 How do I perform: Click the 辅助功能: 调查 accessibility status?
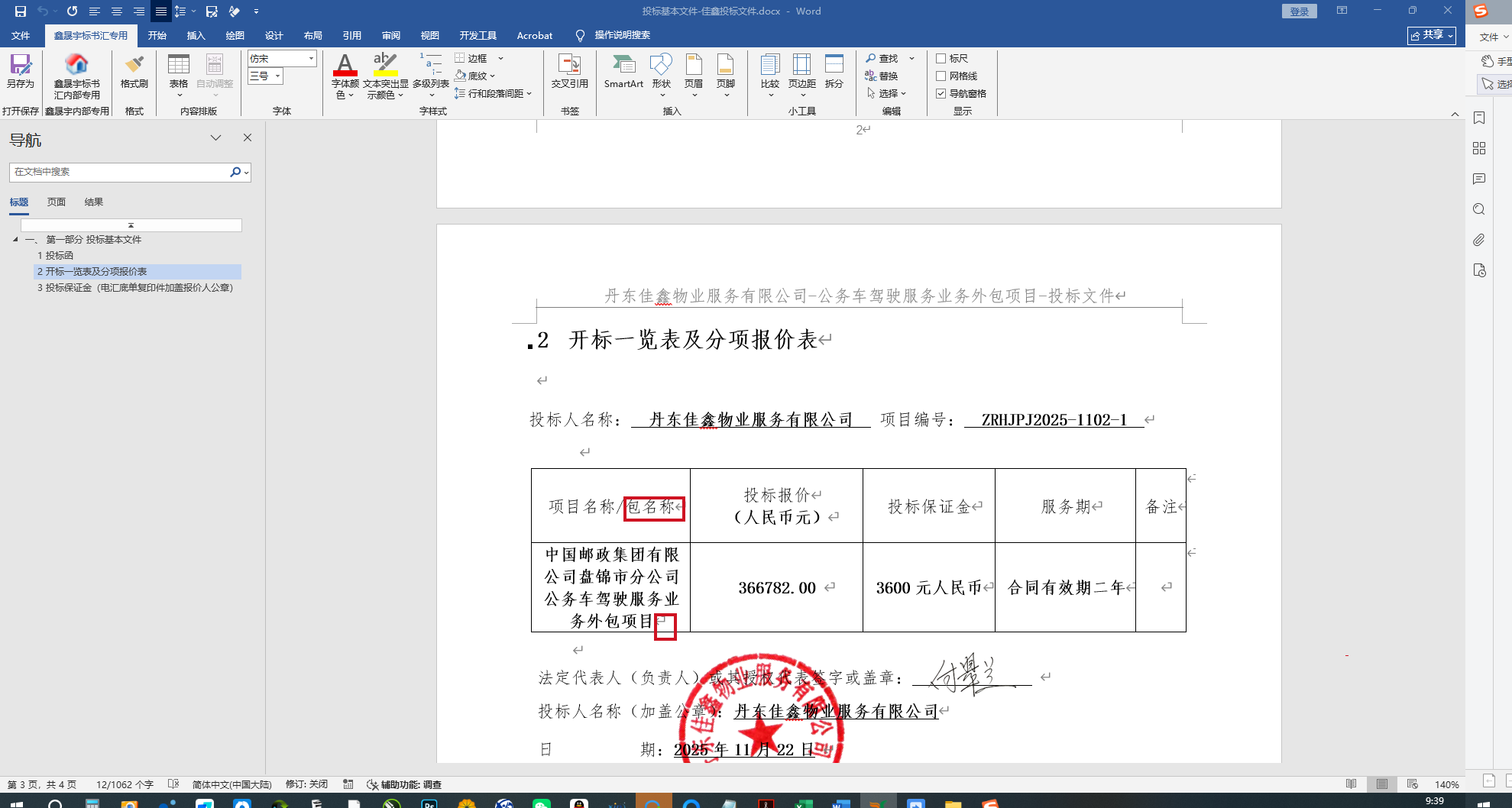[404, 784]
